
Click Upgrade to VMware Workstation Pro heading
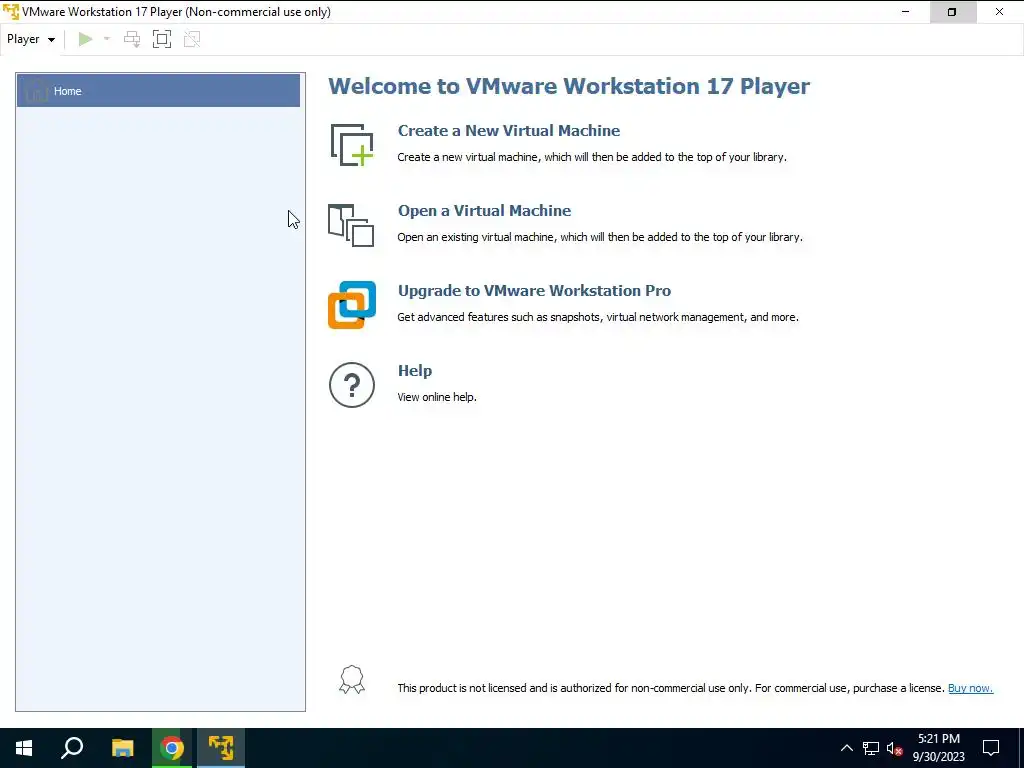click(534, 291)
